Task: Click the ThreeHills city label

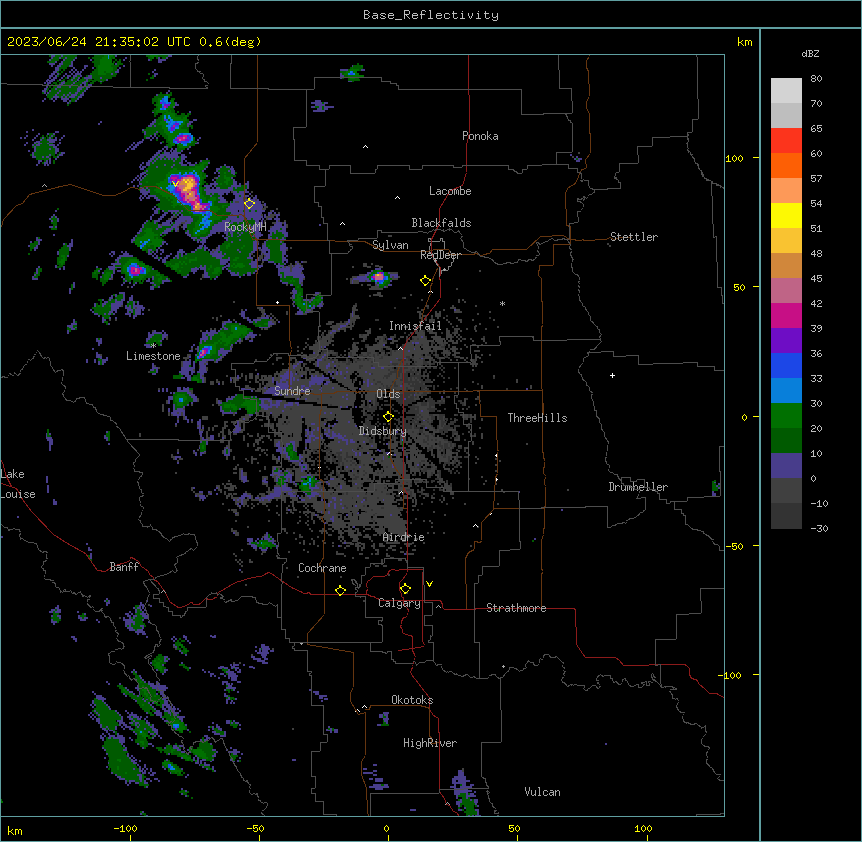Action: point(537,418)
